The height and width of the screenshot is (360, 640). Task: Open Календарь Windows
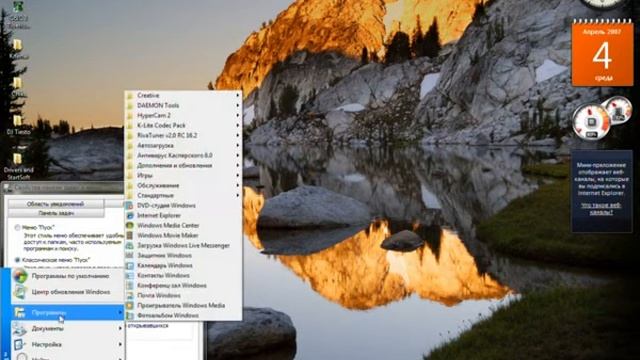[183, 265]
